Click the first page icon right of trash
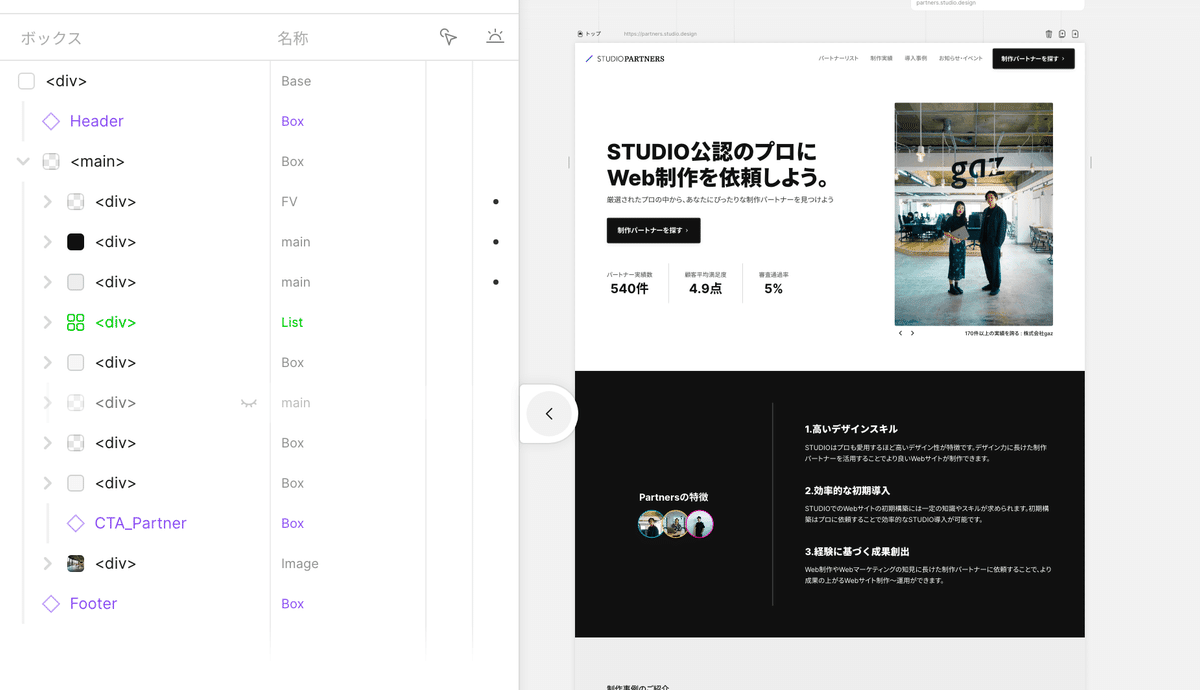Screen dimensions: 1200x690 (x=1062, y=34)
